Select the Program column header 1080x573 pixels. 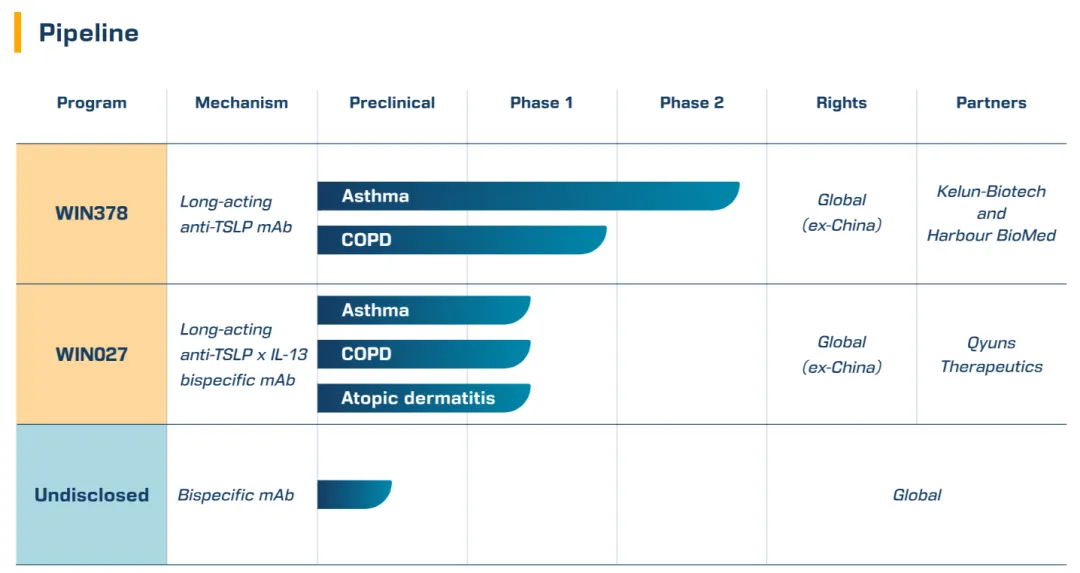coord(91,103)
